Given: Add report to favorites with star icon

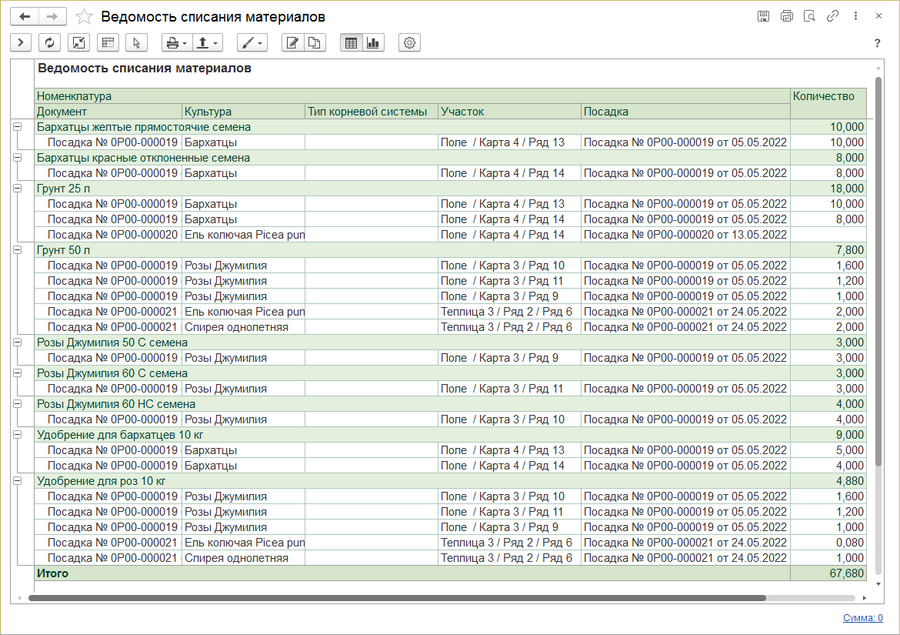Looking at the screenshot, I should pos(84,17).
